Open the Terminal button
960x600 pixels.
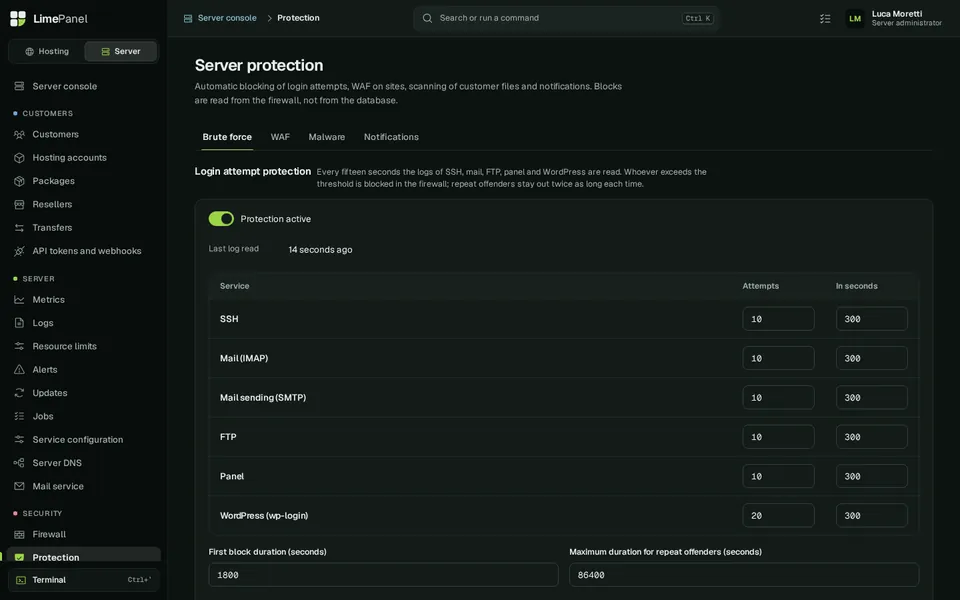pos(84,580)
